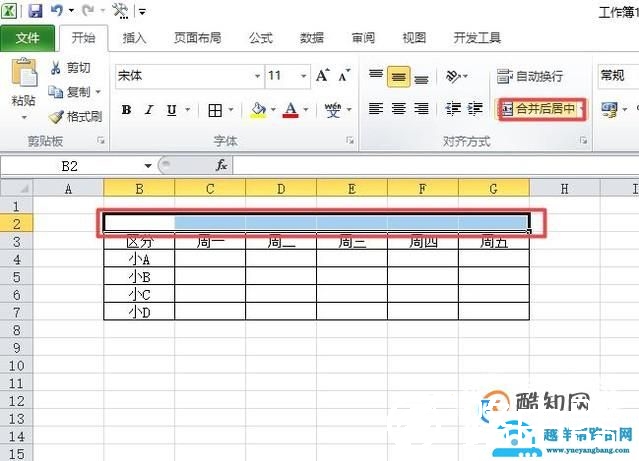Click the formula bar input area

[436, 166]
